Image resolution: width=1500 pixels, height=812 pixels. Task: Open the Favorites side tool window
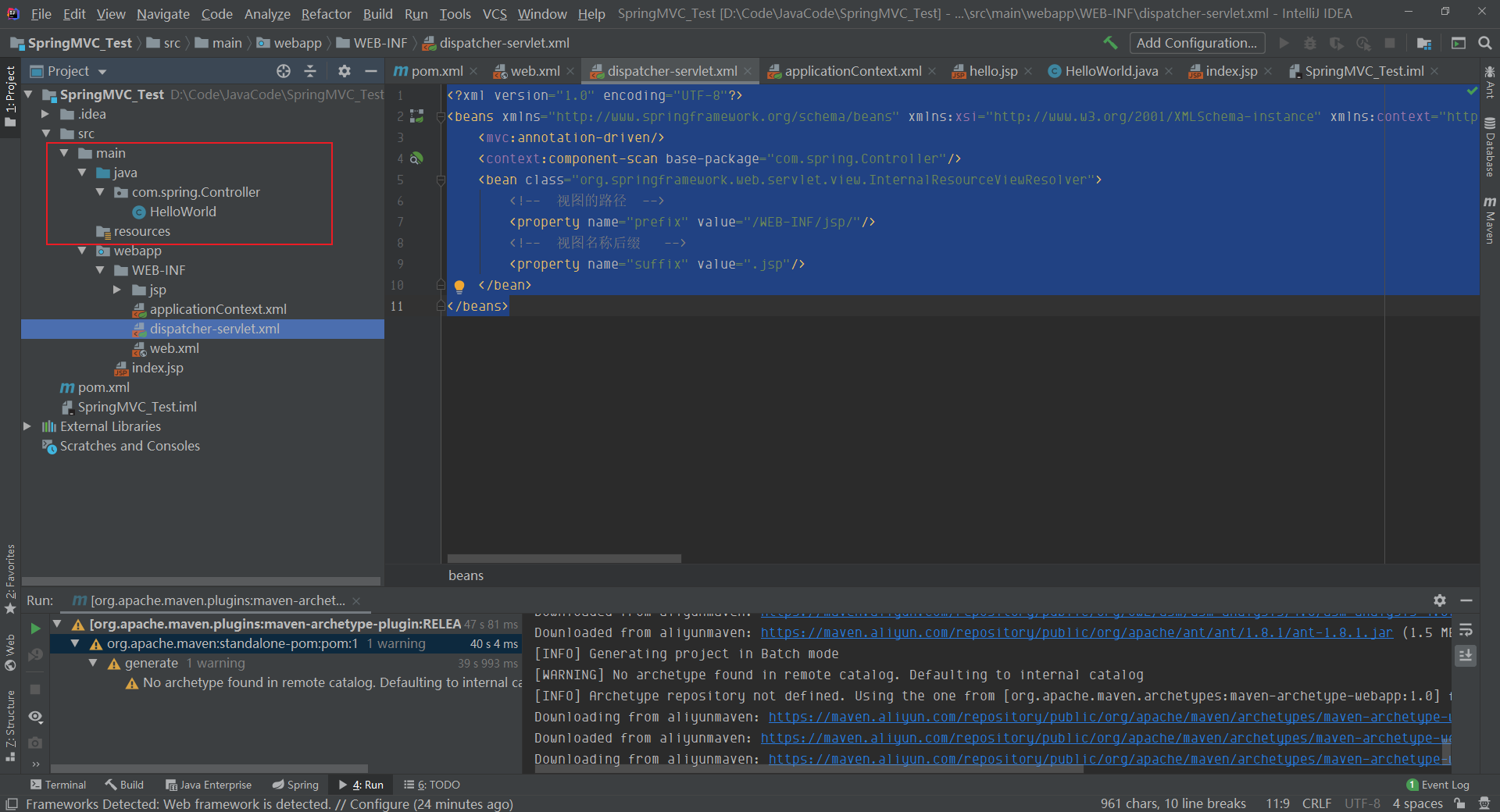[10, 578]
